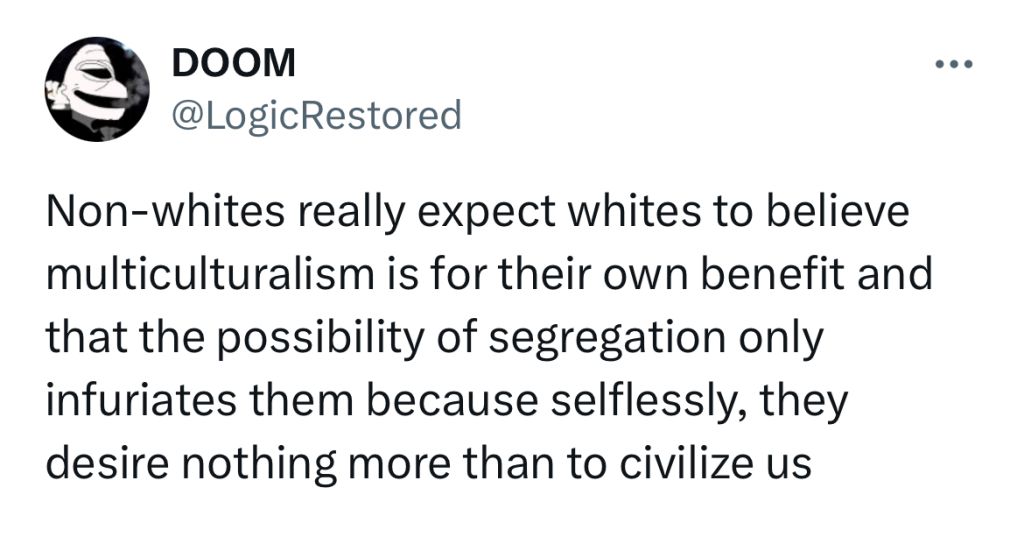This screenshot has width=1024, height=544.
Task: Open the More menu for this post
Action: (953, 64)
